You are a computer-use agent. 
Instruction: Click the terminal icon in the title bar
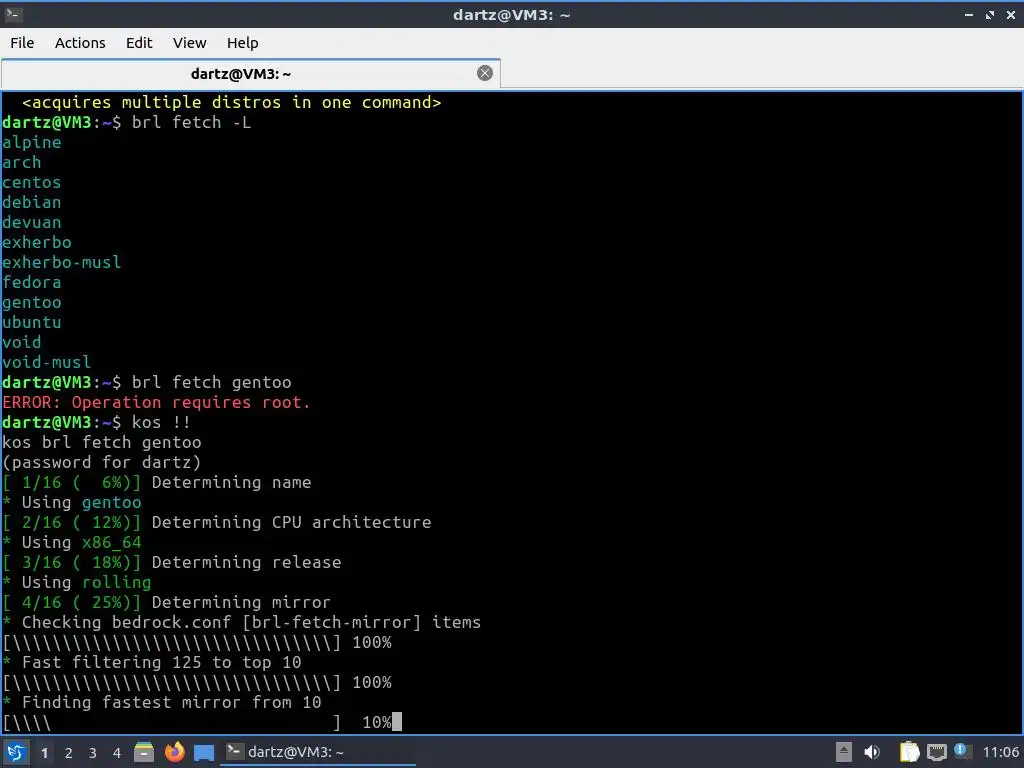(13, 14)
